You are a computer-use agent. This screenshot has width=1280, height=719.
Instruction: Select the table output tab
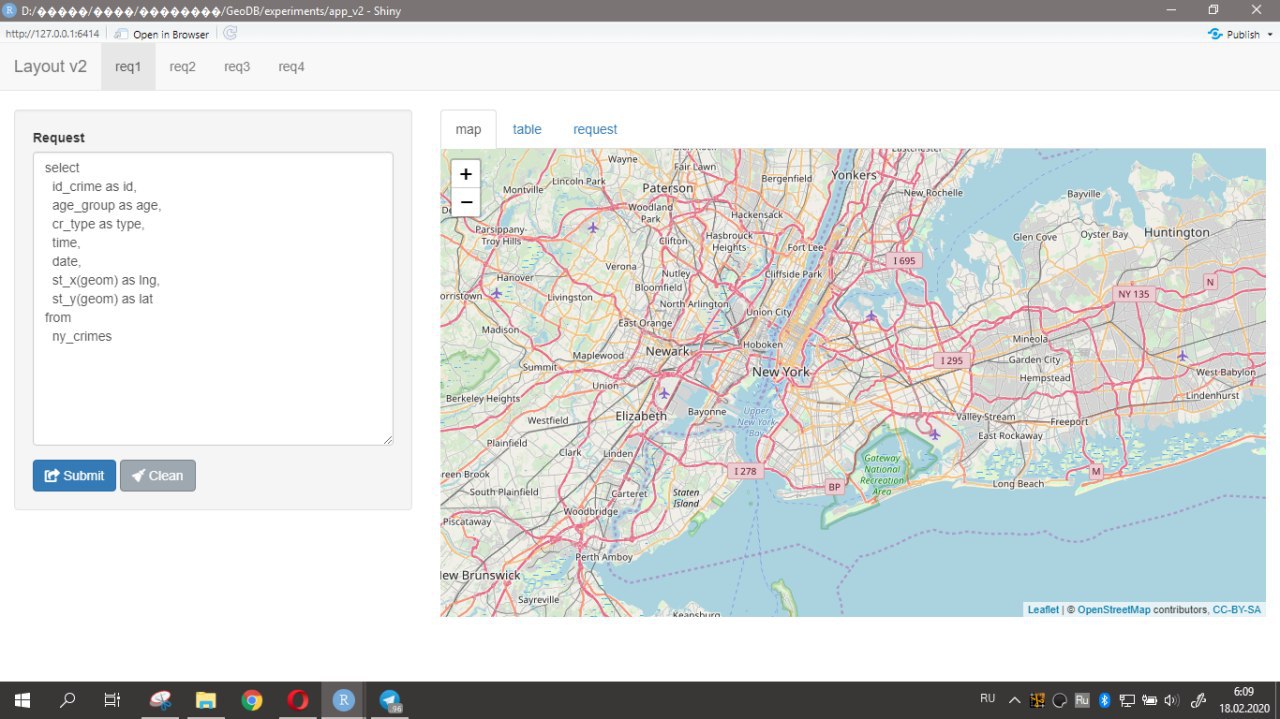527,129
